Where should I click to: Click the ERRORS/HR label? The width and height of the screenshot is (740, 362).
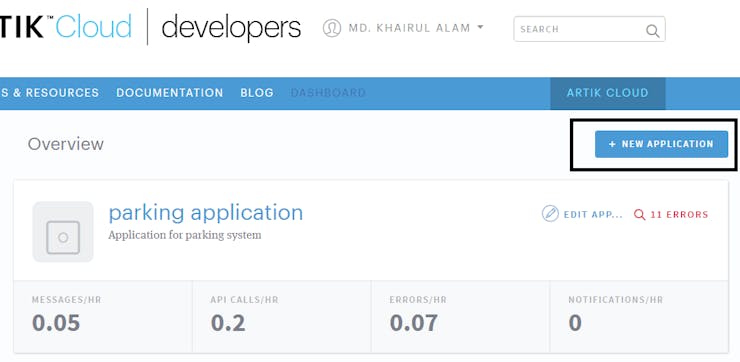418,300
